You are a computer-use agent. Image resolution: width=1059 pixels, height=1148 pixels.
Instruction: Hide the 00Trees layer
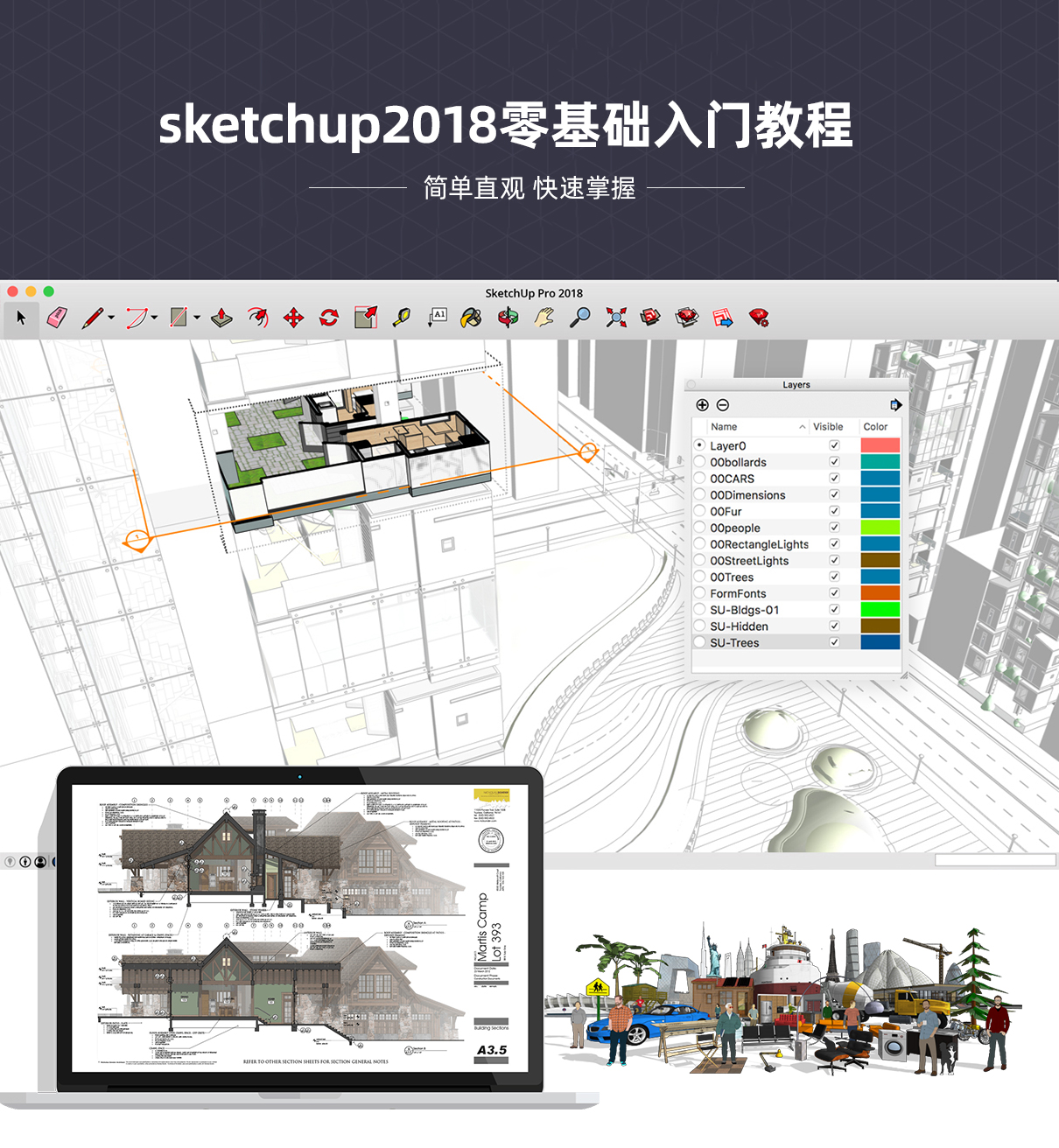pyautogui.click(x=834, y=577)
